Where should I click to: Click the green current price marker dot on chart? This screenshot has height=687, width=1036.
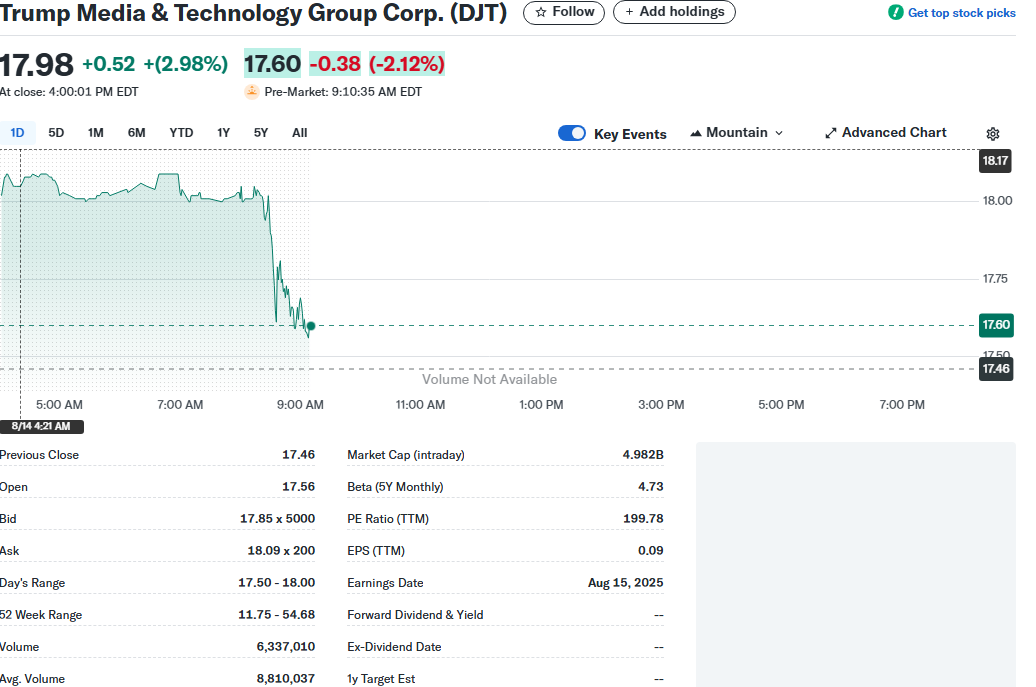(311, 326)
